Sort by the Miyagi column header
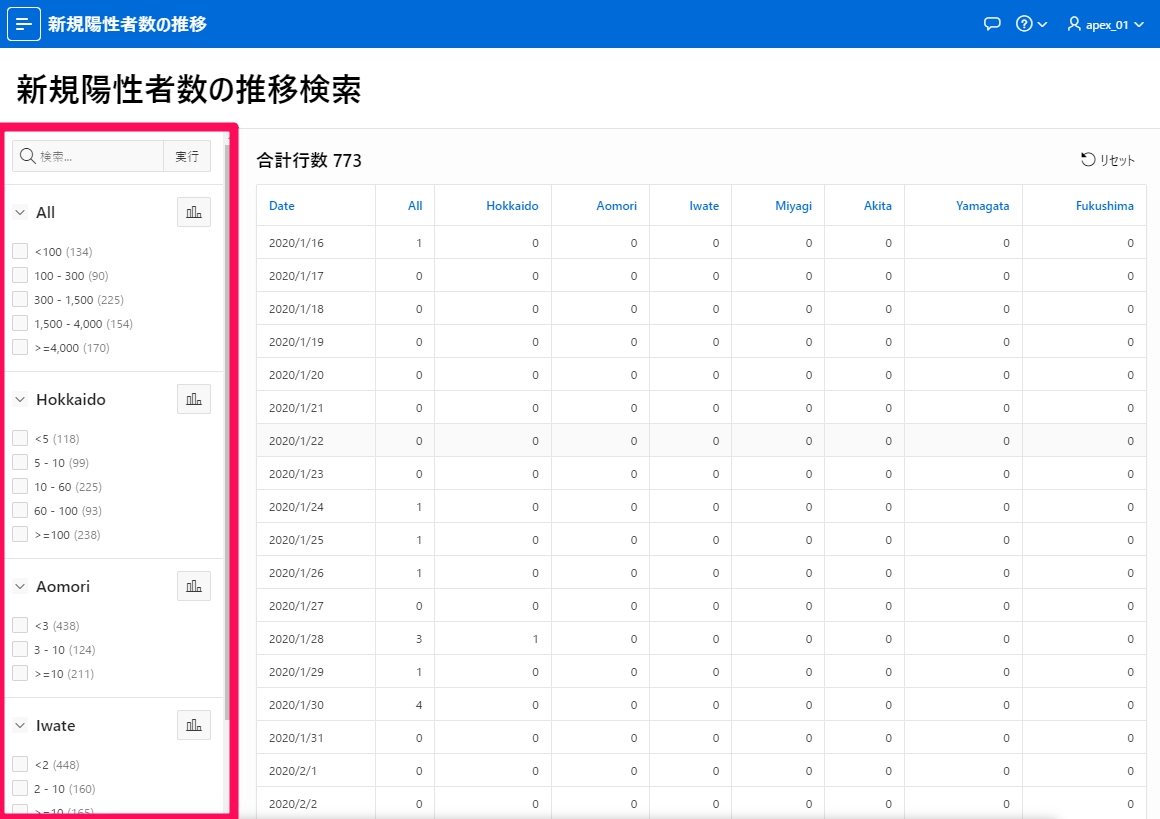This screenshot has width=1160, height=819. tap(793, 206)
